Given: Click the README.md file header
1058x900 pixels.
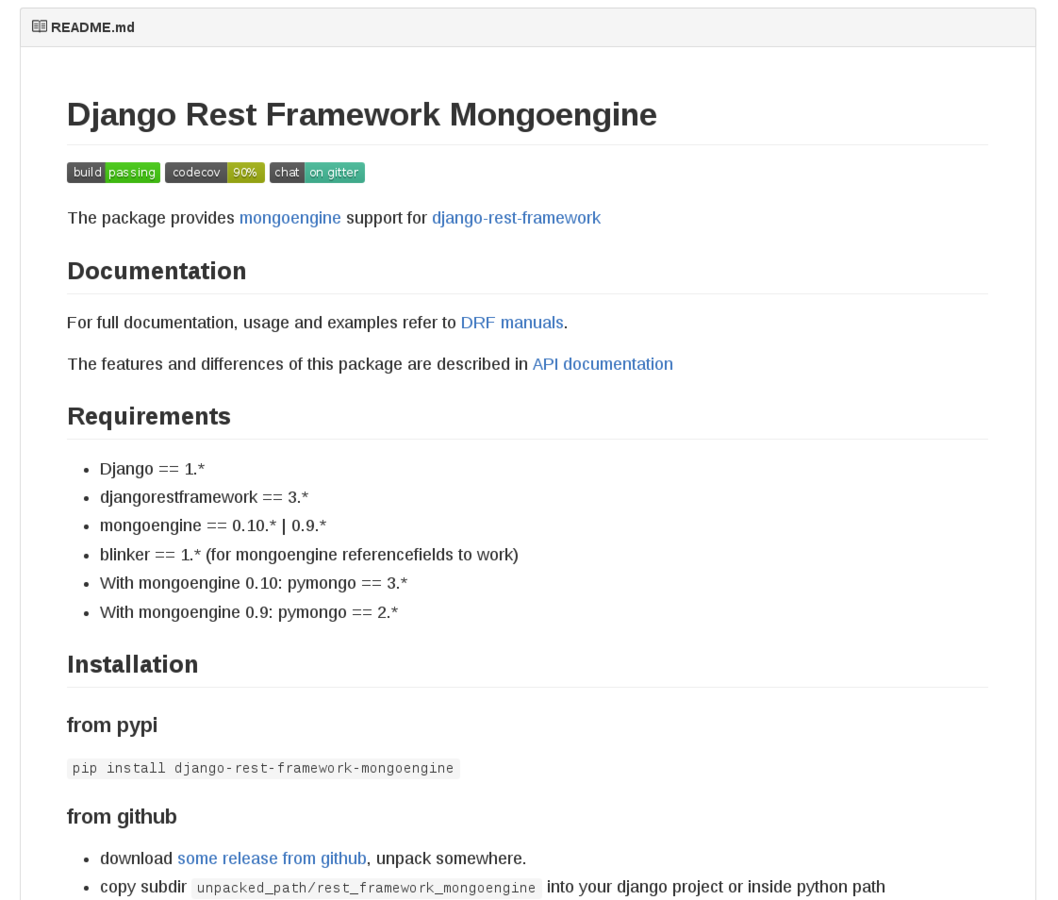Looking at the screenshot, I should tap(92, 27).
